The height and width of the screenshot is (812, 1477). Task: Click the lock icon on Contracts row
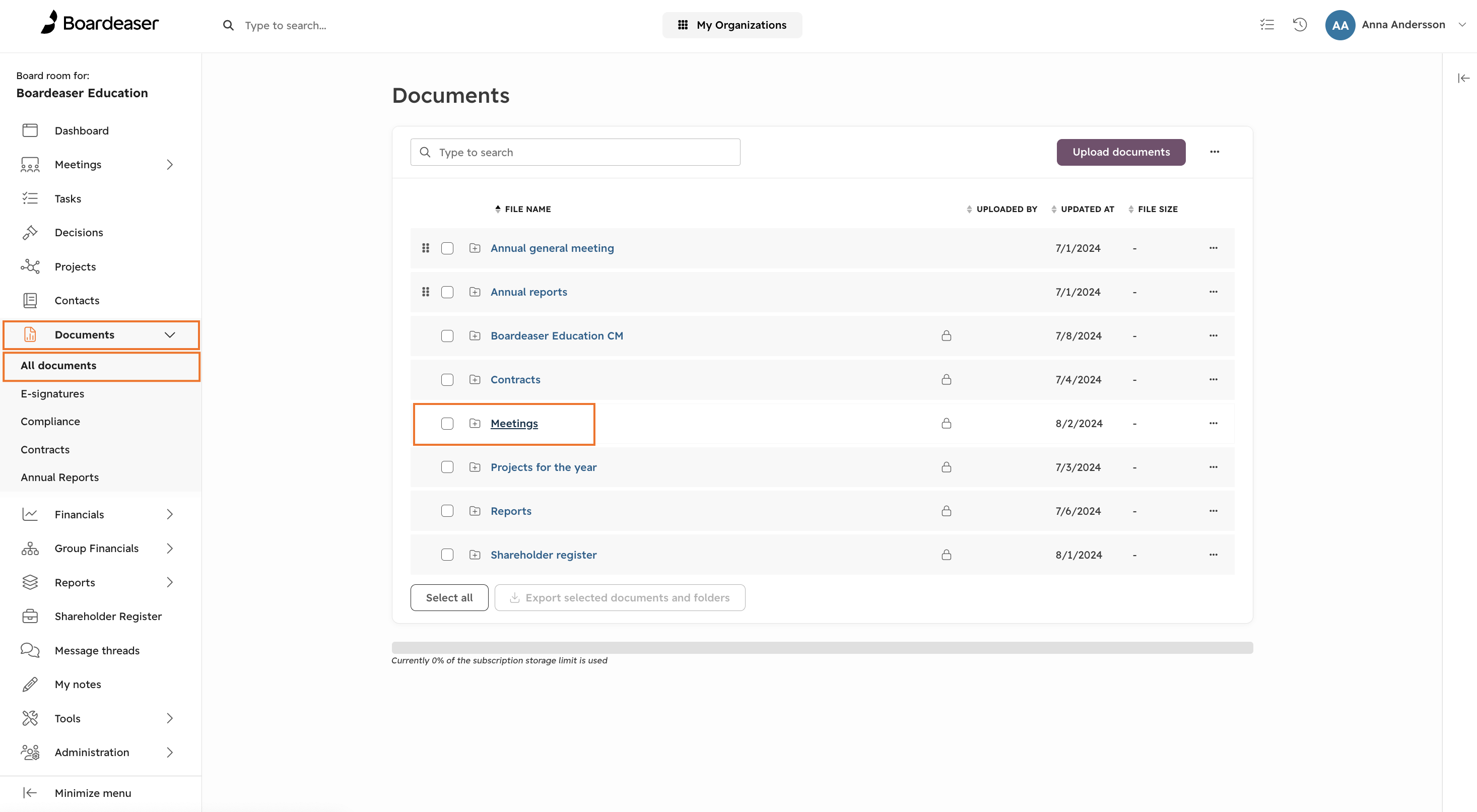[946, 380]
